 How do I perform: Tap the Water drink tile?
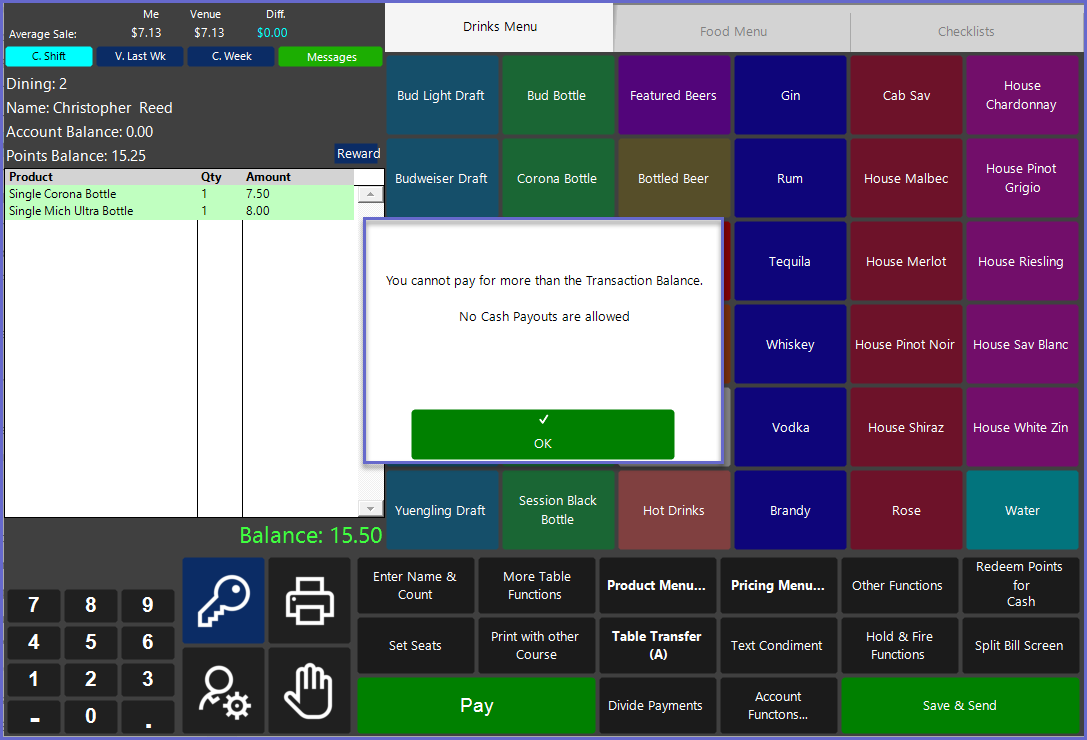point(1022,510)
